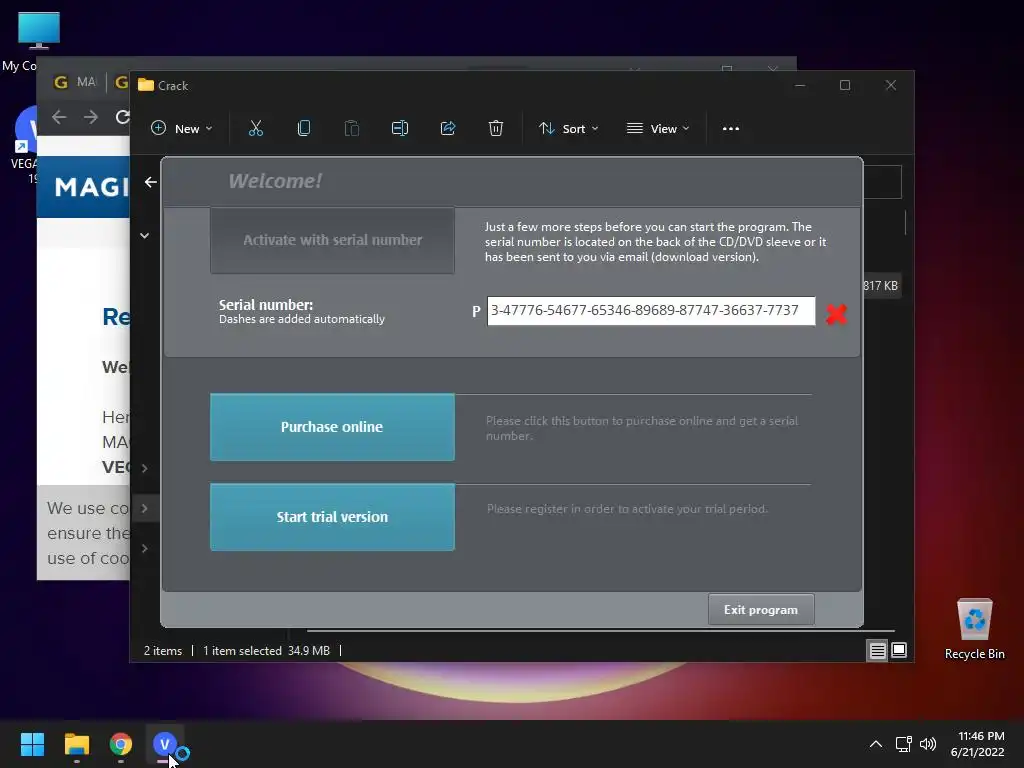The width and height of the screenshot is (1024, 768).
Task: Click into the serial number field
Action: 651,311
